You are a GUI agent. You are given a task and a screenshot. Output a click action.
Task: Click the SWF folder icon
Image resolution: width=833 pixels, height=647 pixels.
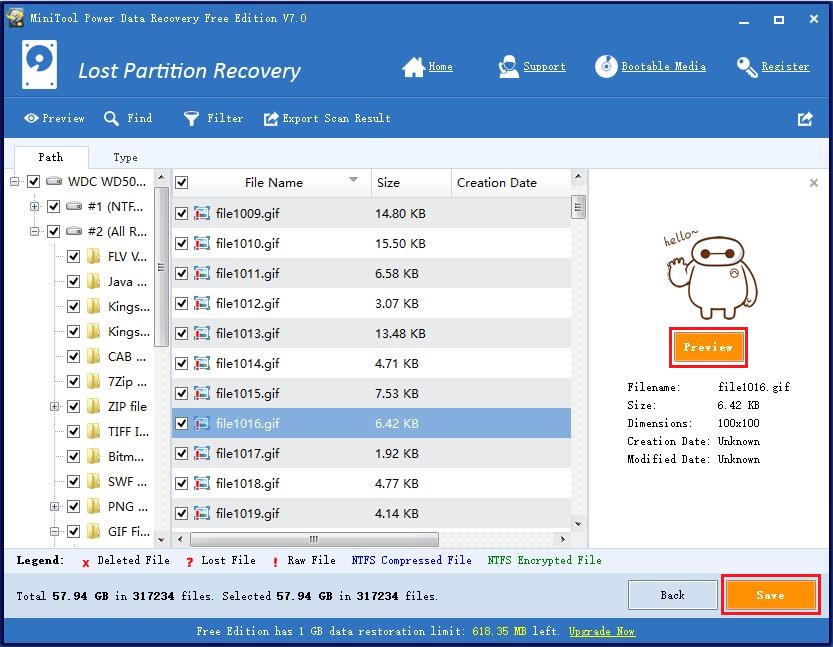point(94,481)
